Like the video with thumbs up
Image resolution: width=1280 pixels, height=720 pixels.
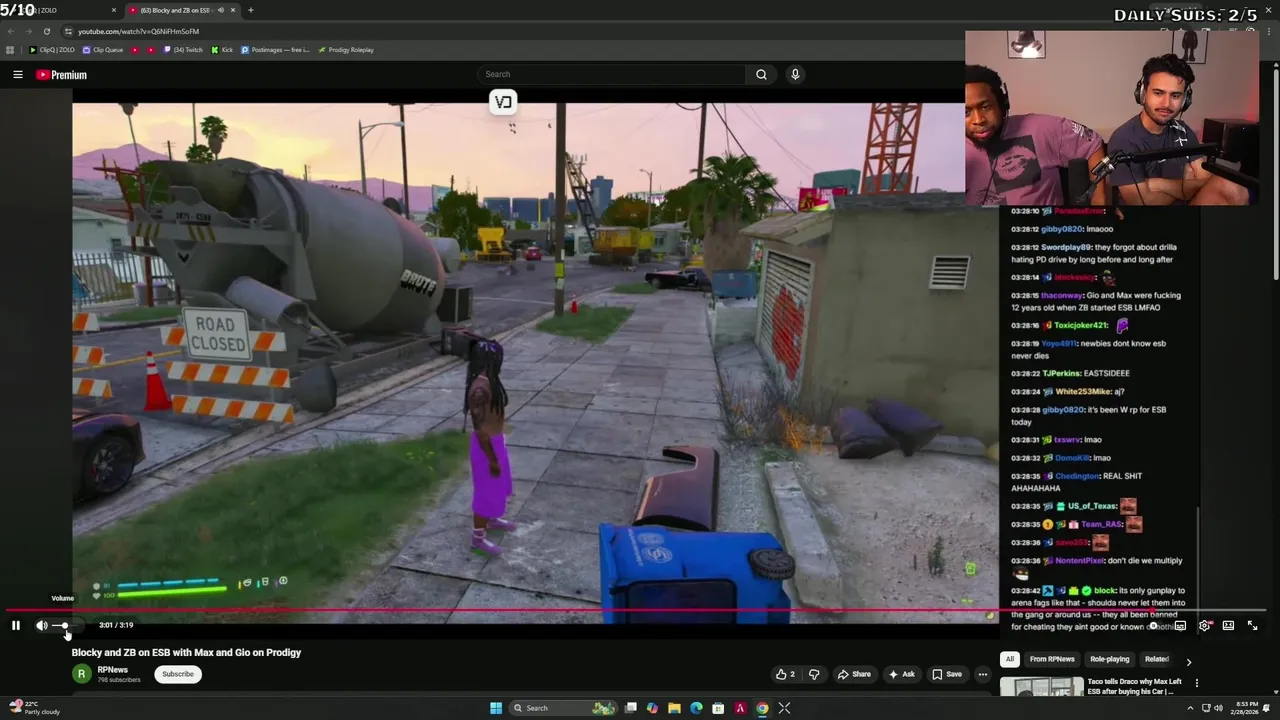point(786,674)
